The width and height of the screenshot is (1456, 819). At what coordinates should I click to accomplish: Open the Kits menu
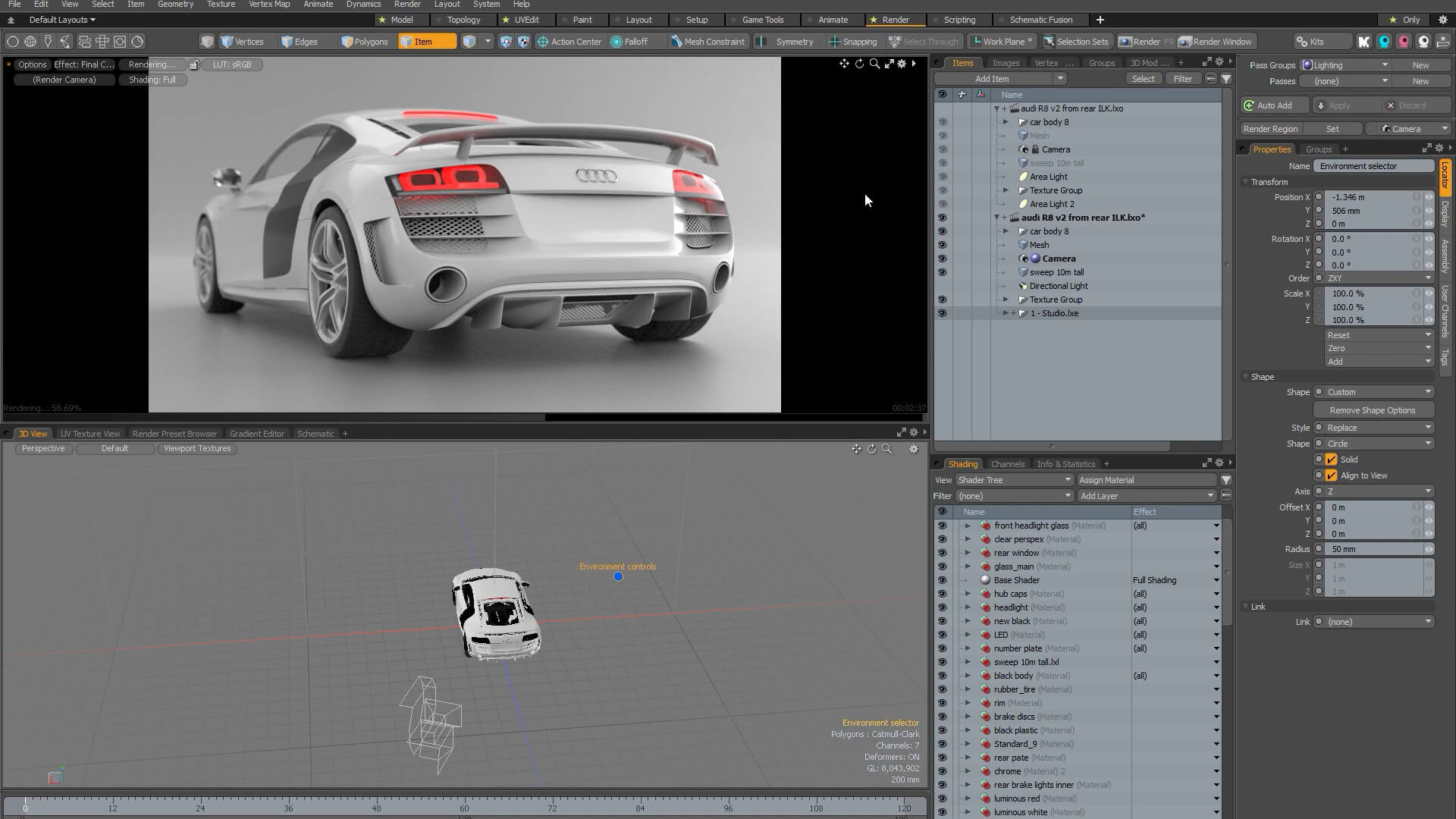point(1322,42)
